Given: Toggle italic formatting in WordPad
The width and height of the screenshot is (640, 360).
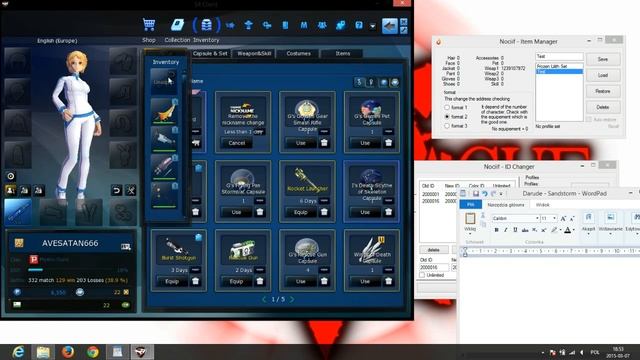Looking at the screenshot, I should pyautogui.click(x=506, y=230).
